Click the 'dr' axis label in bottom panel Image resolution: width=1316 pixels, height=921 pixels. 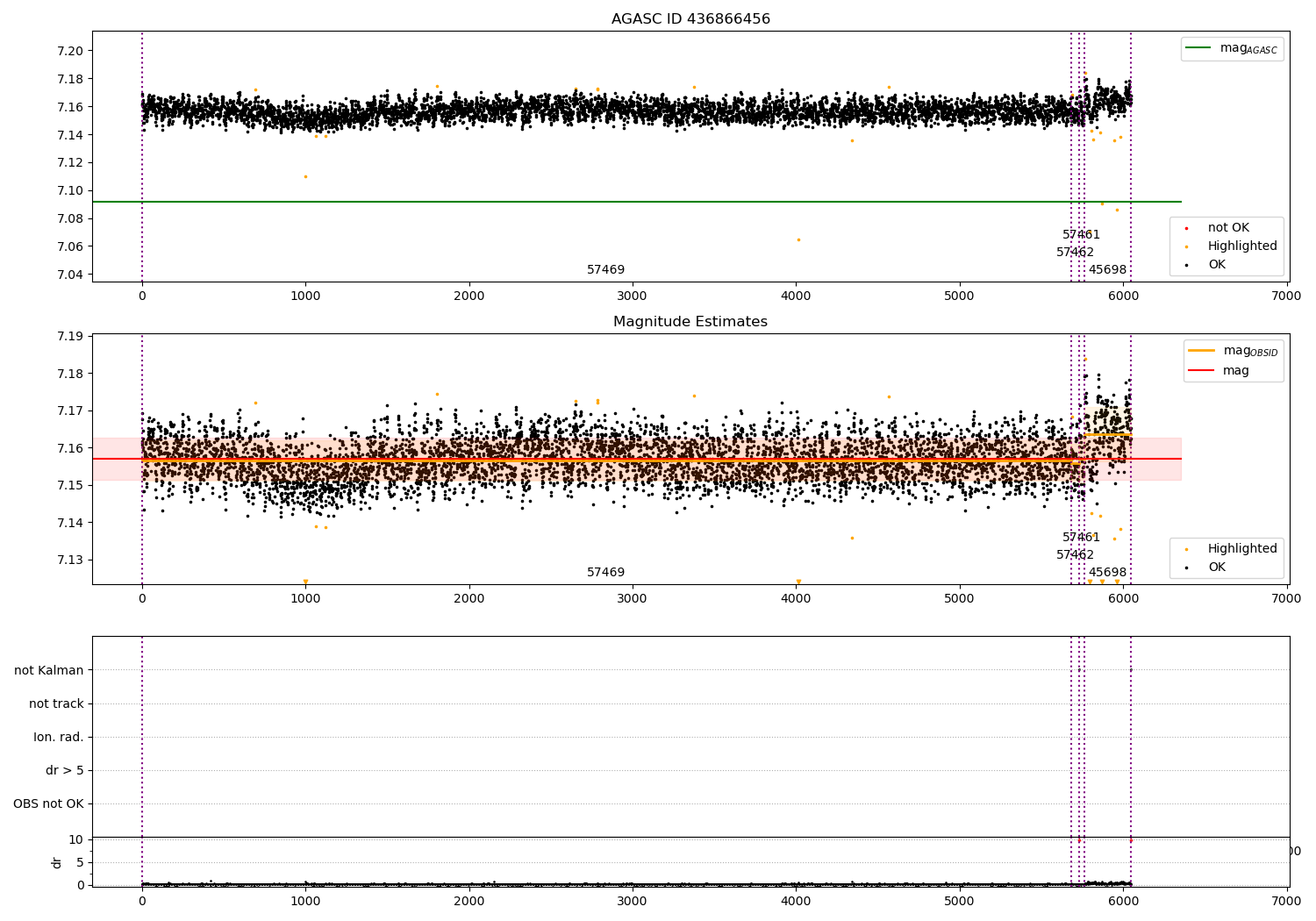tap(57, 862)
